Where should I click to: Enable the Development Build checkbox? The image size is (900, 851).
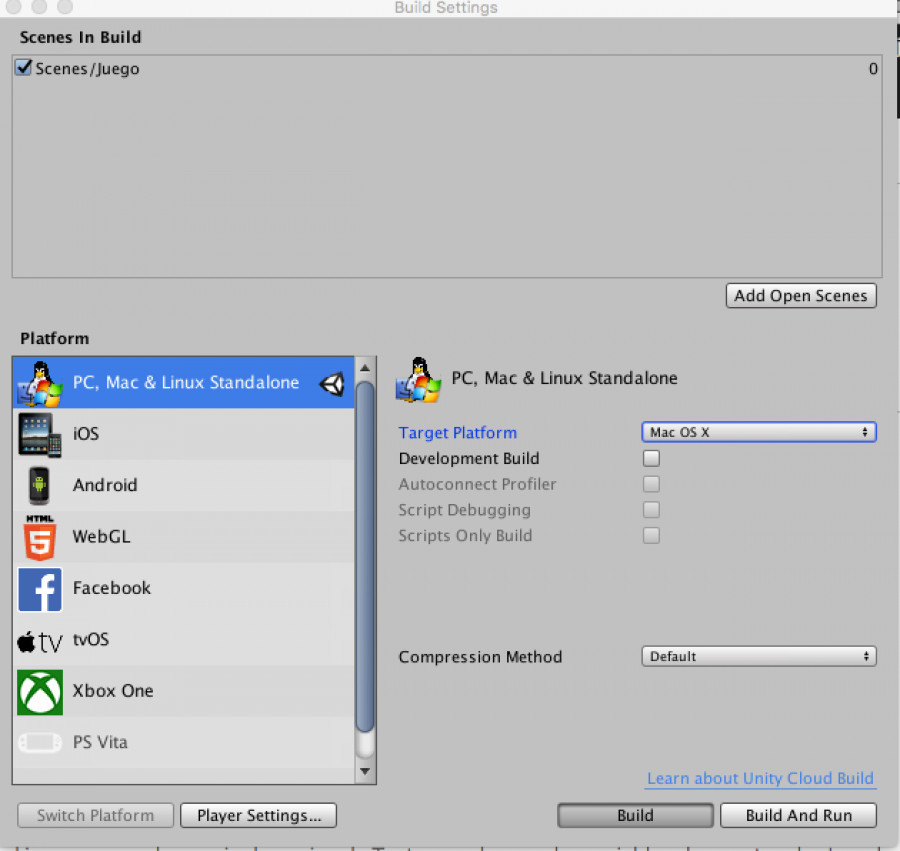651,458
